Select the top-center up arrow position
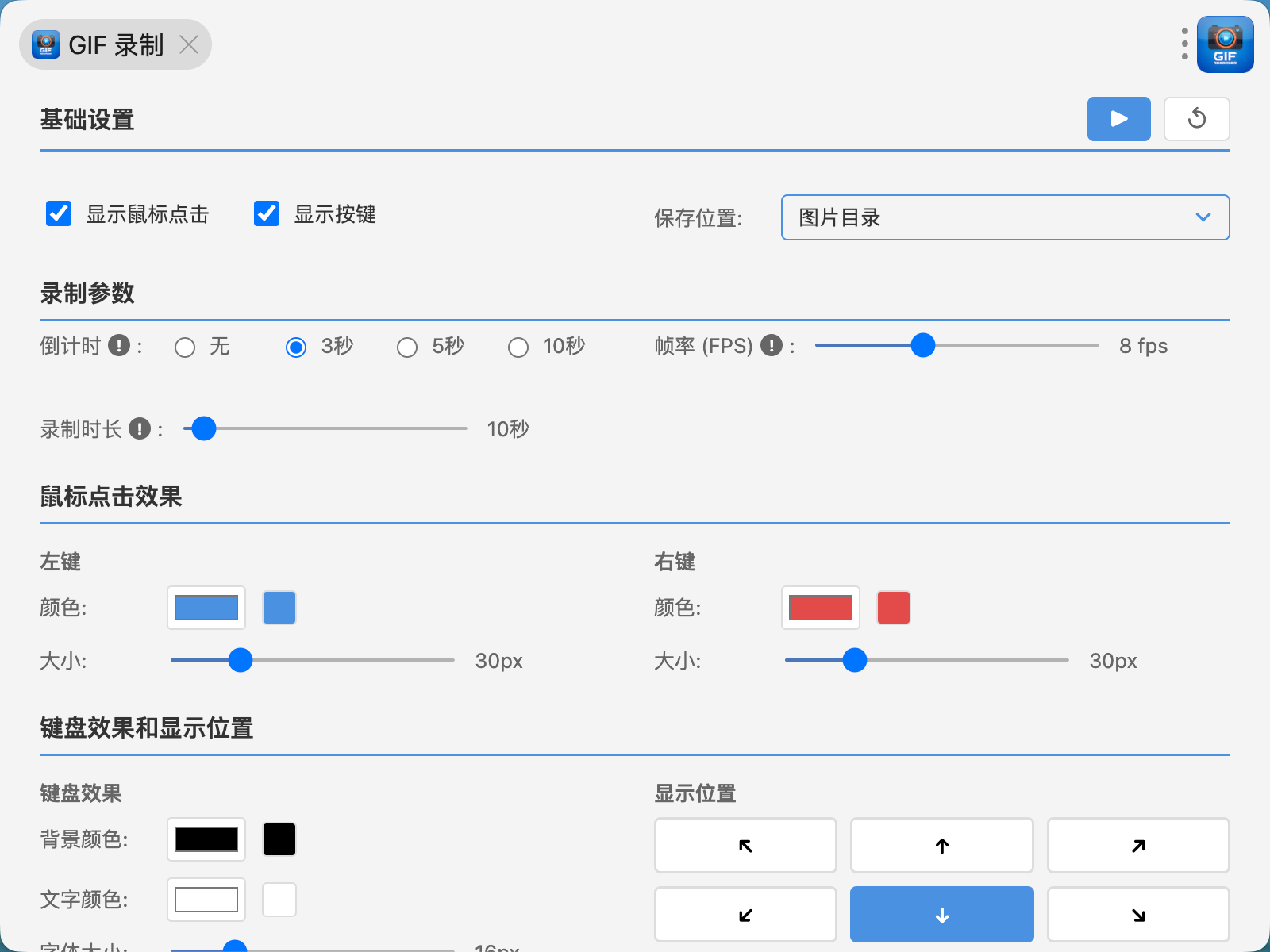The width and height of the screenshot is (1270, 952). [x=941, y=846]
